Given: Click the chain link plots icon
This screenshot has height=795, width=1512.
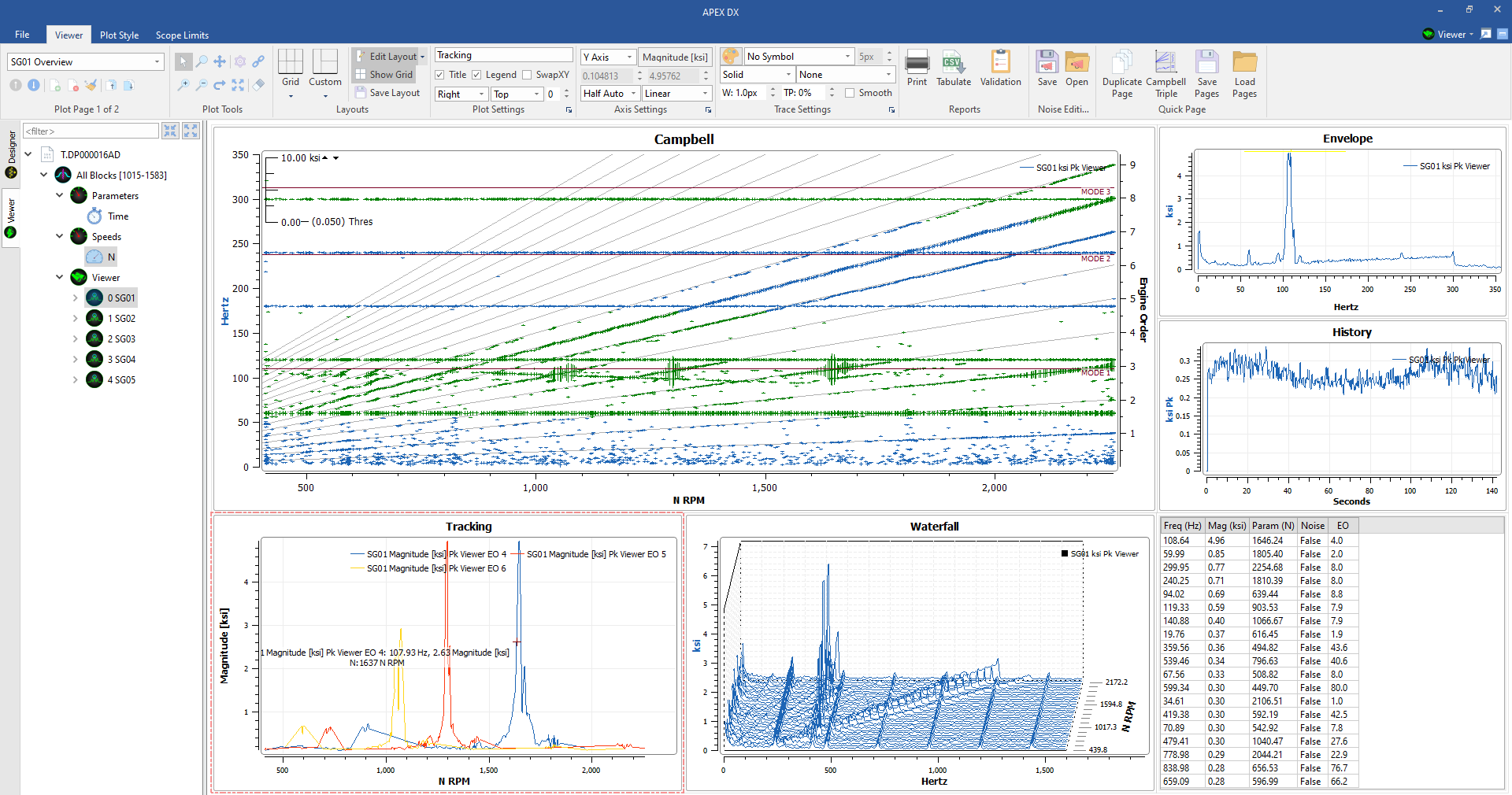Looking at the screenshot, I should coord(258,61).
